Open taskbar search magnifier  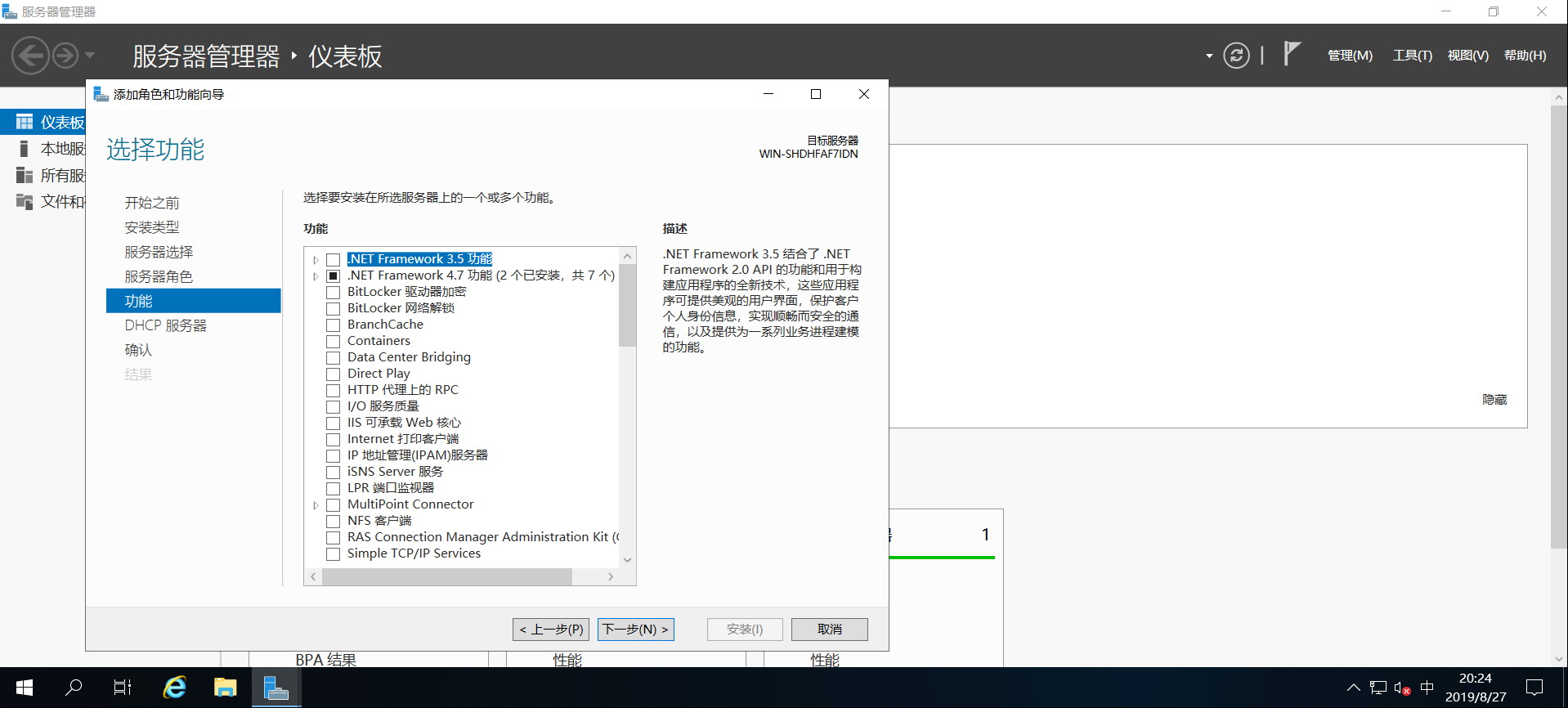coord(74,688)
